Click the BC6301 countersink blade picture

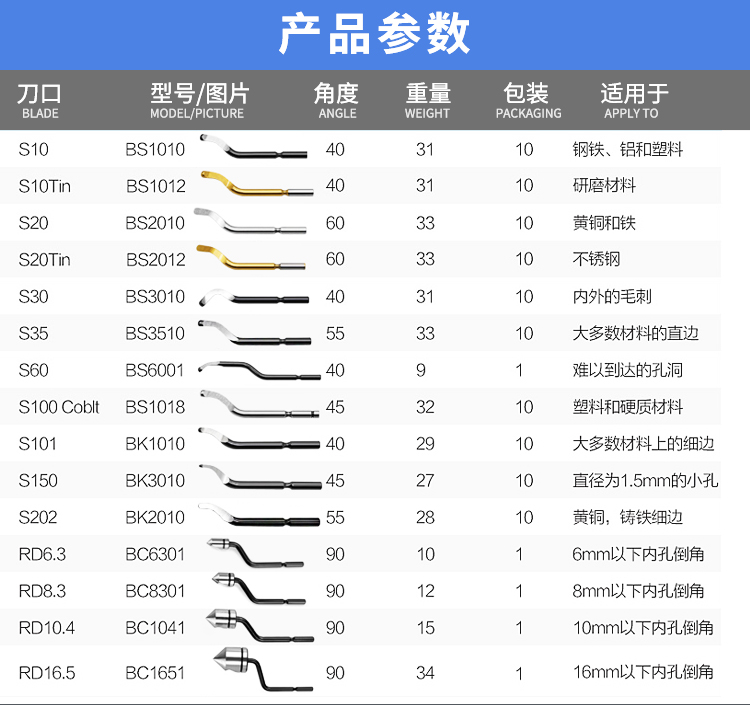click(x=255, y=553)
